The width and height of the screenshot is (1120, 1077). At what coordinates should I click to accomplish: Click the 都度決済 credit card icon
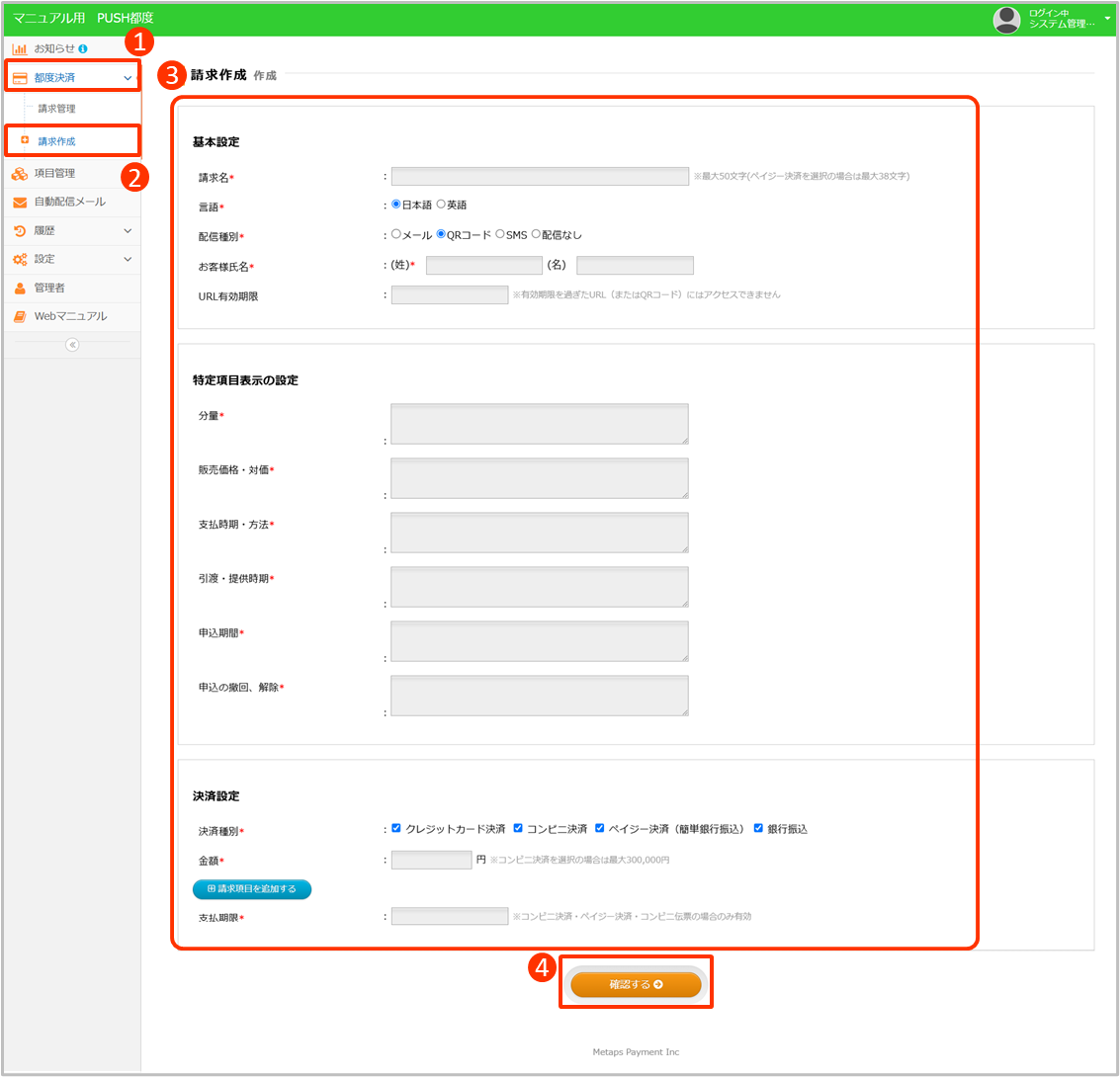point(20,77)
